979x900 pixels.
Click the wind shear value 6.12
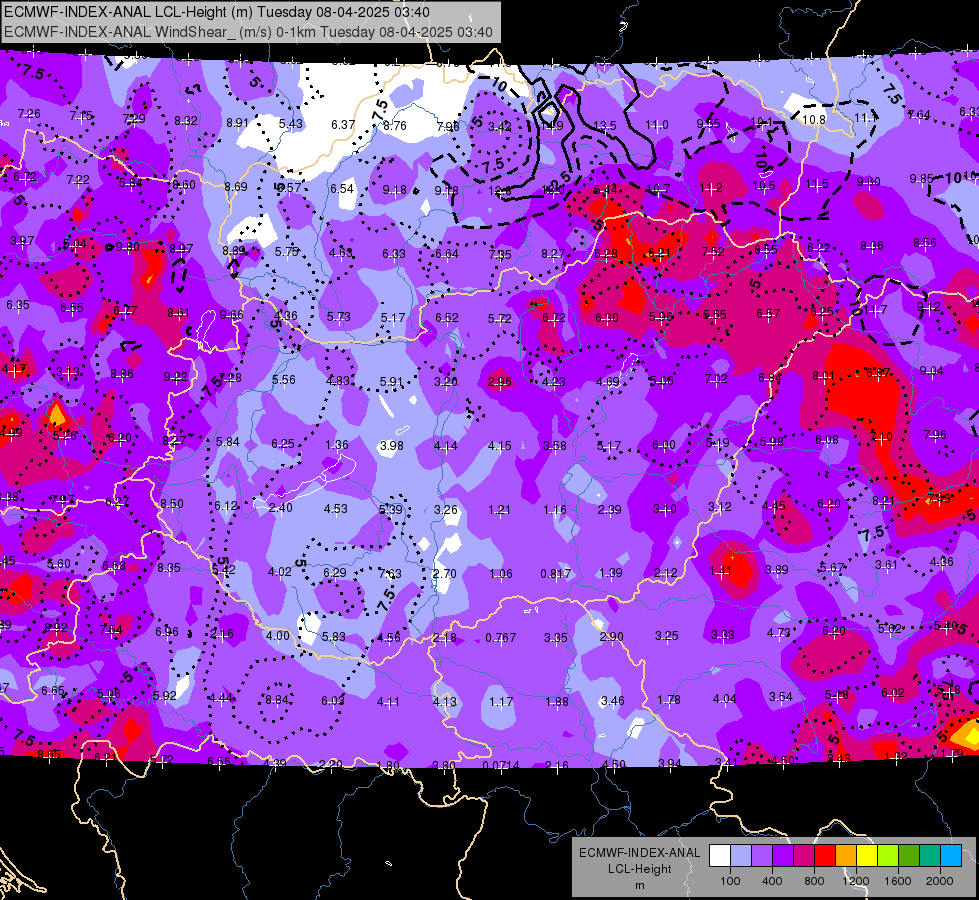point(226,506)
